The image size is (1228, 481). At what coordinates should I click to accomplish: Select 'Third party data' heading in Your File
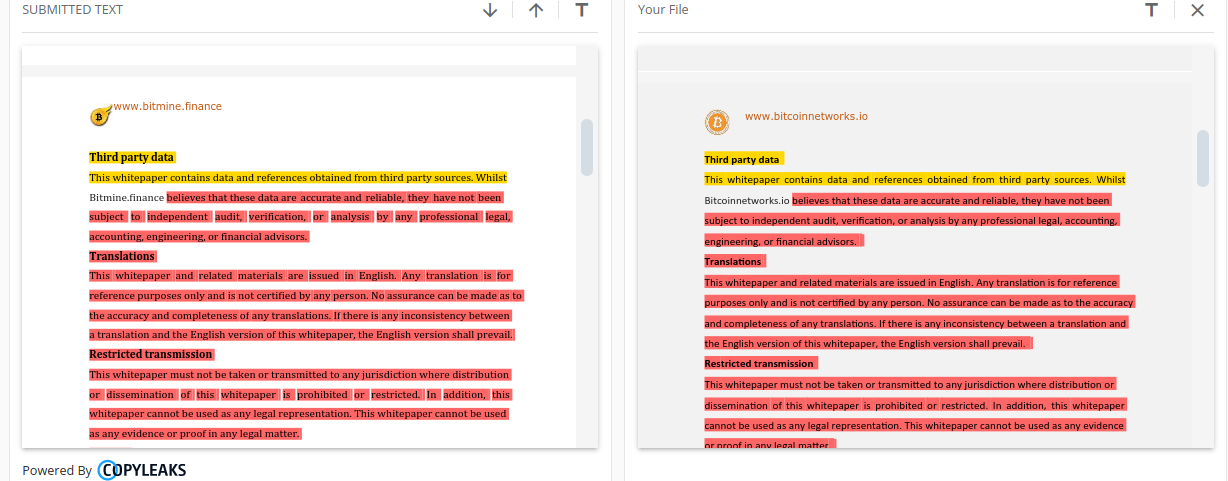click(743, 159)
